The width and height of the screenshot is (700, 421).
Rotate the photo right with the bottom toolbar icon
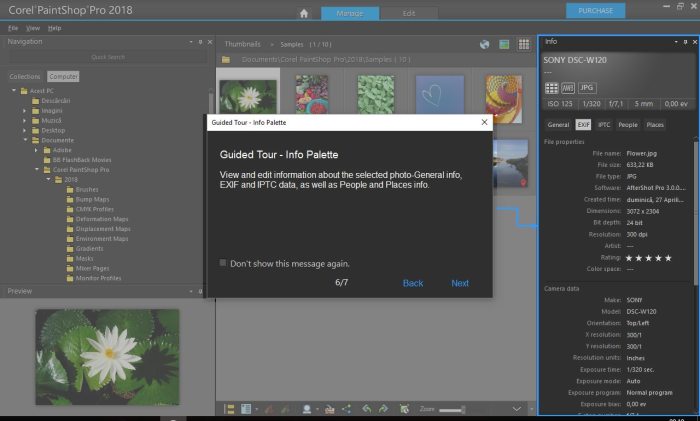[x=383, y=409]
